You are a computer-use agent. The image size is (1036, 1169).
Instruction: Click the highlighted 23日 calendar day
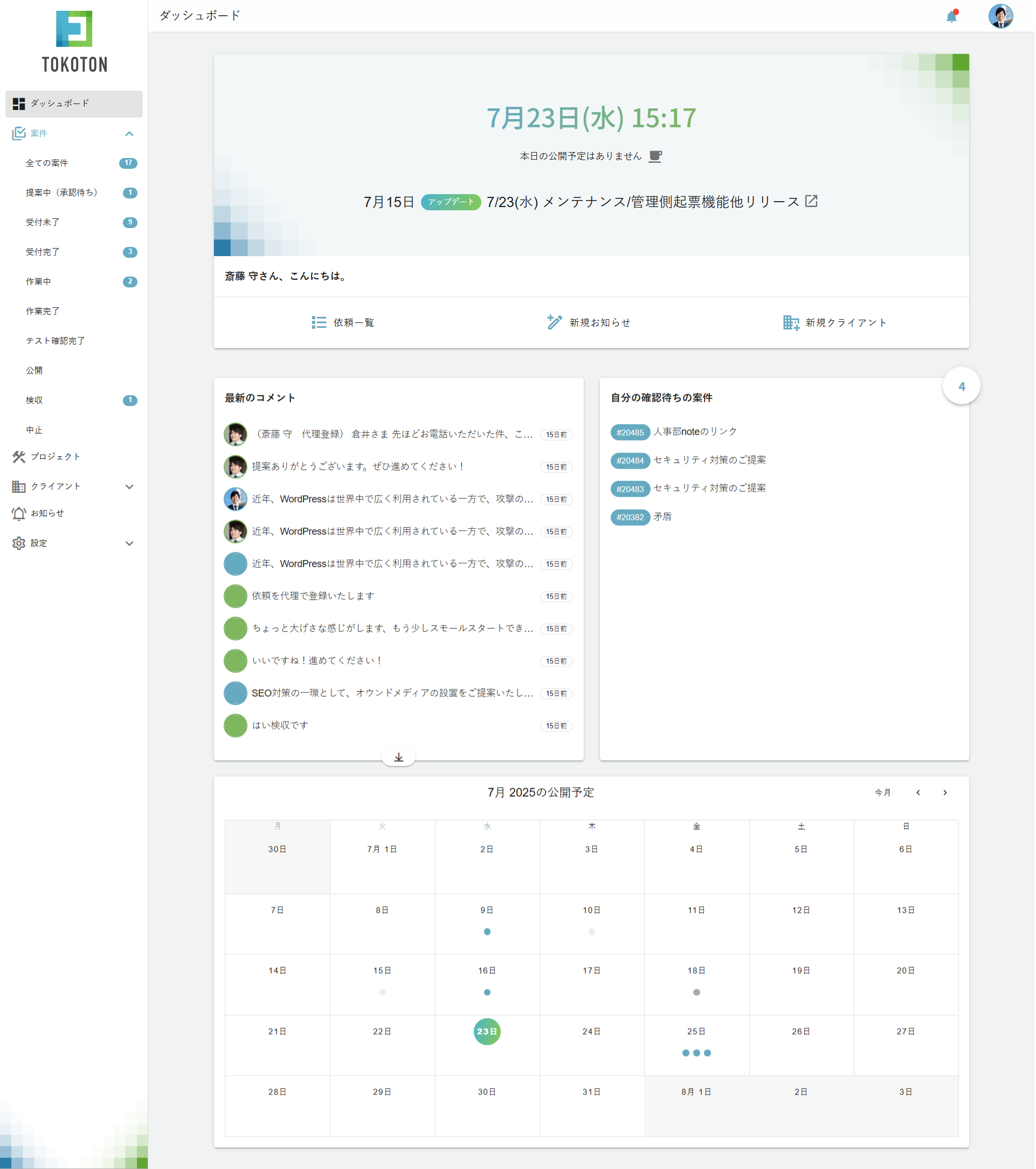click(x=487, y=1032)
